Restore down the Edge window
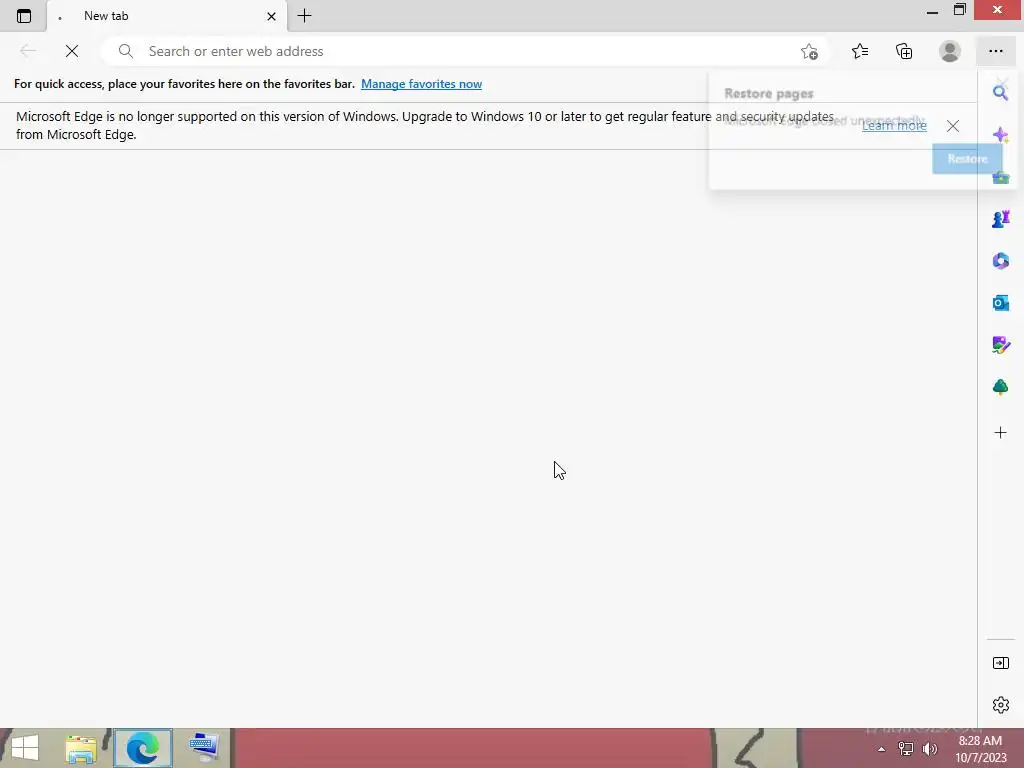Viewport: 1024px width, 768px height. pos(959,10)
